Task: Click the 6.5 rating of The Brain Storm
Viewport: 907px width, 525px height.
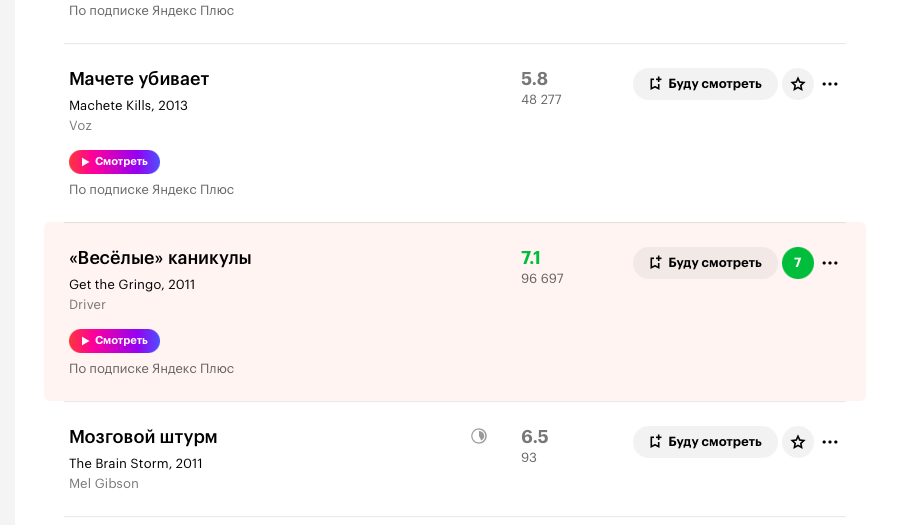Action: click(x=534, y=437)
